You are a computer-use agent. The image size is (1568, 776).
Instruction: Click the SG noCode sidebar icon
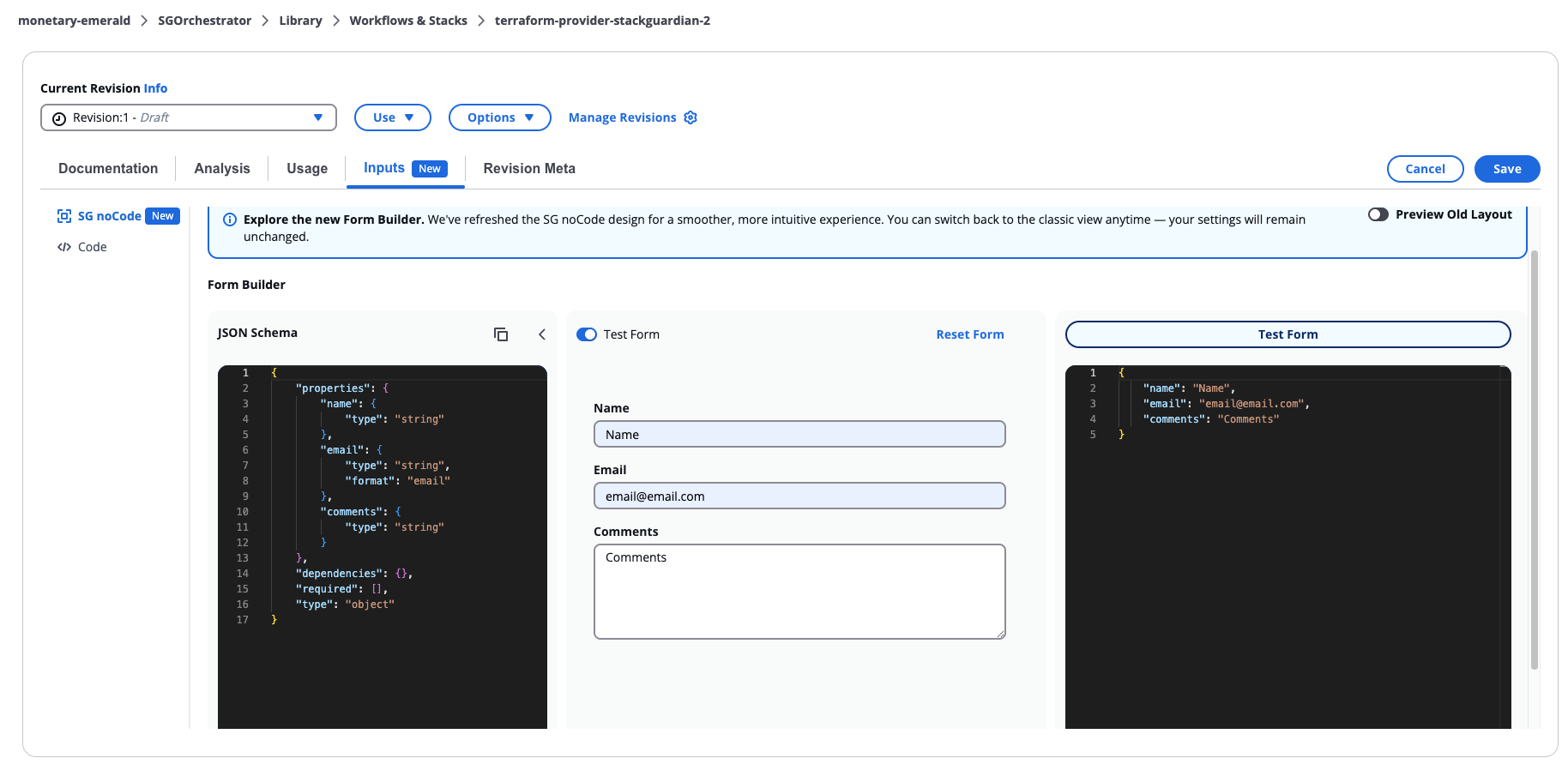[x=64, y=216]
